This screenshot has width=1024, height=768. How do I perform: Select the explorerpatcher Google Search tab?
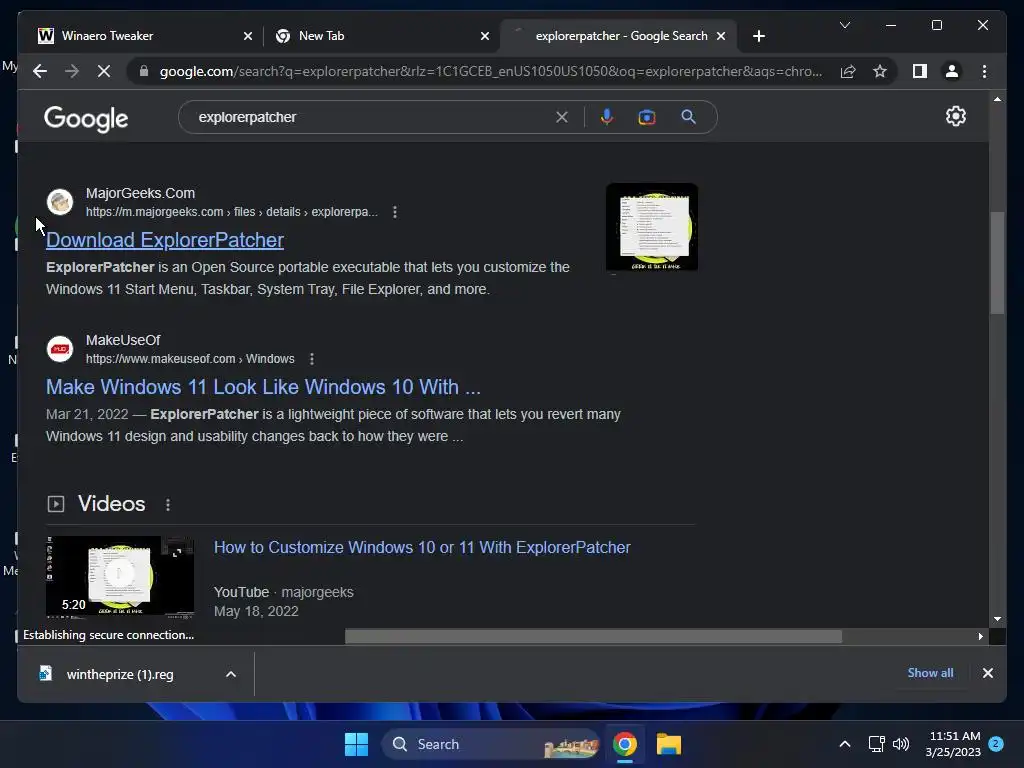[x=618, y=36]
